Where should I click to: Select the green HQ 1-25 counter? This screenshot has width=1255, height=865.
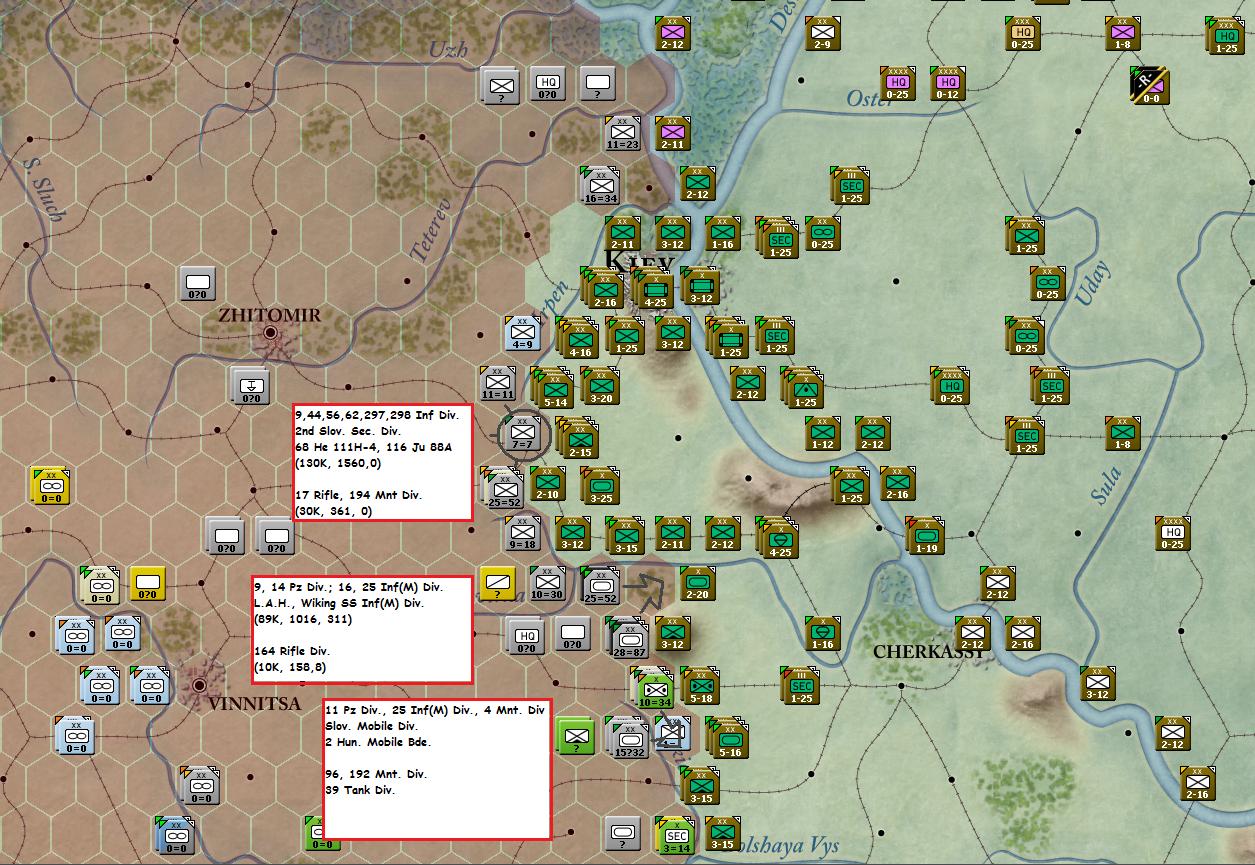point(1225,34)
